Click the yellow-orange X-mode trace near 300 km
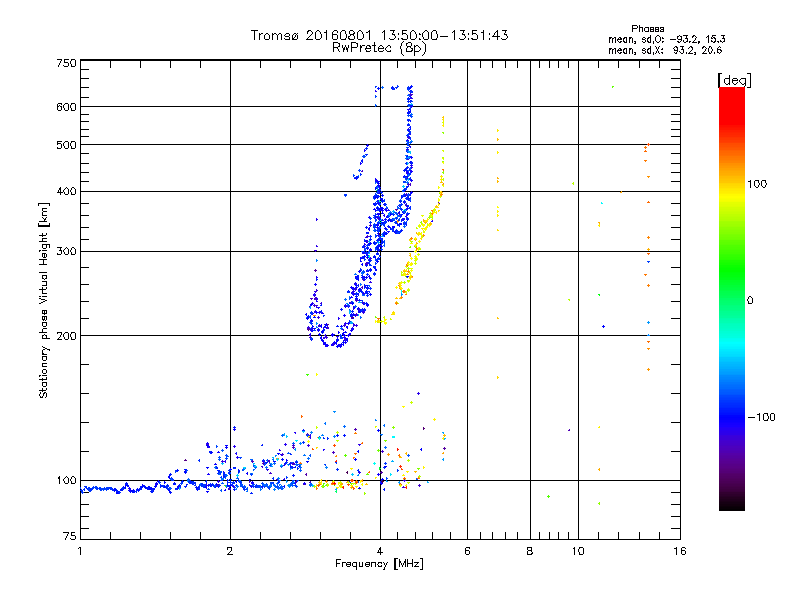 pyautogui.click(x=414, y=251)
